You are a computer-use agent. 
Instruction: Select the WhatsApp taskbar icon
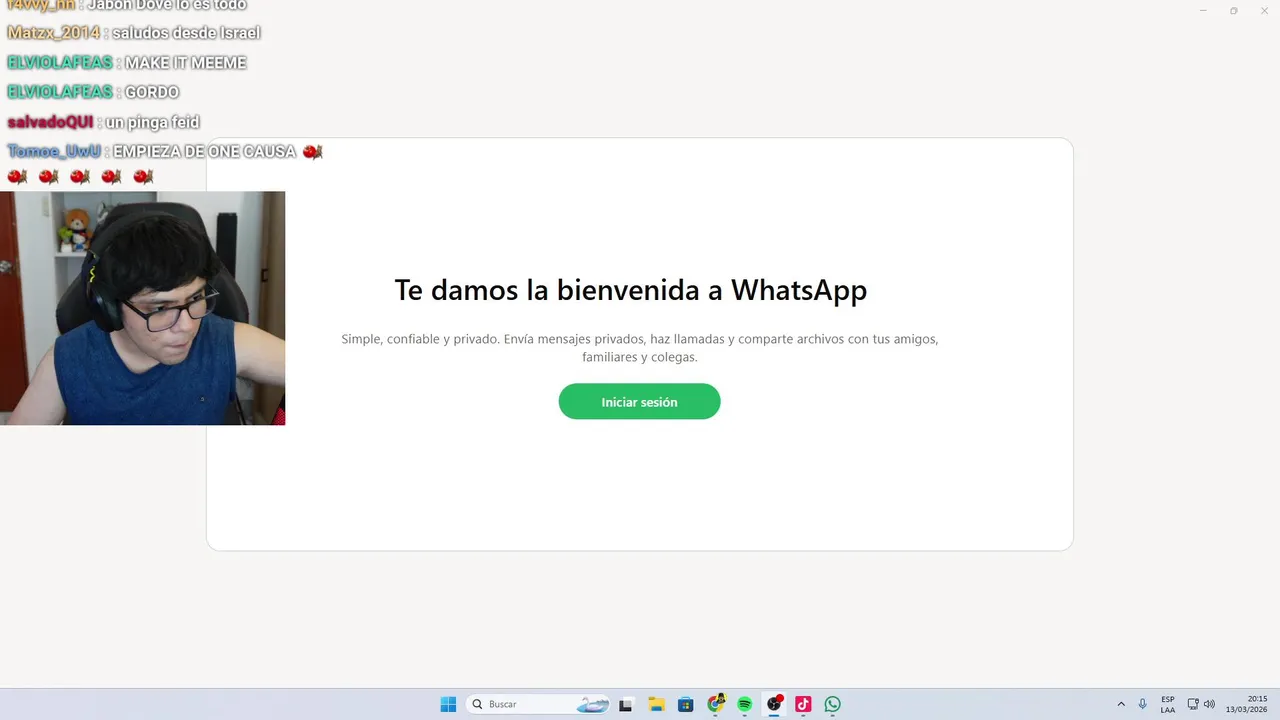pyautogui.click(x=832, y=704)
